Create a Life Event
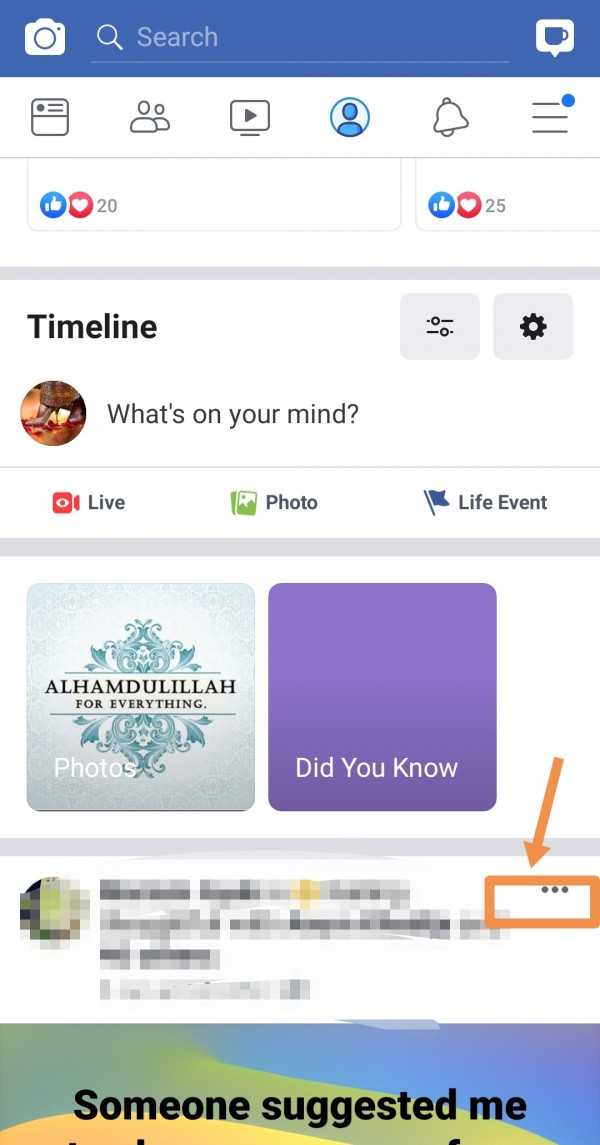The height and width of the screenshot is (1145, 600). click(x=485, y=502)
